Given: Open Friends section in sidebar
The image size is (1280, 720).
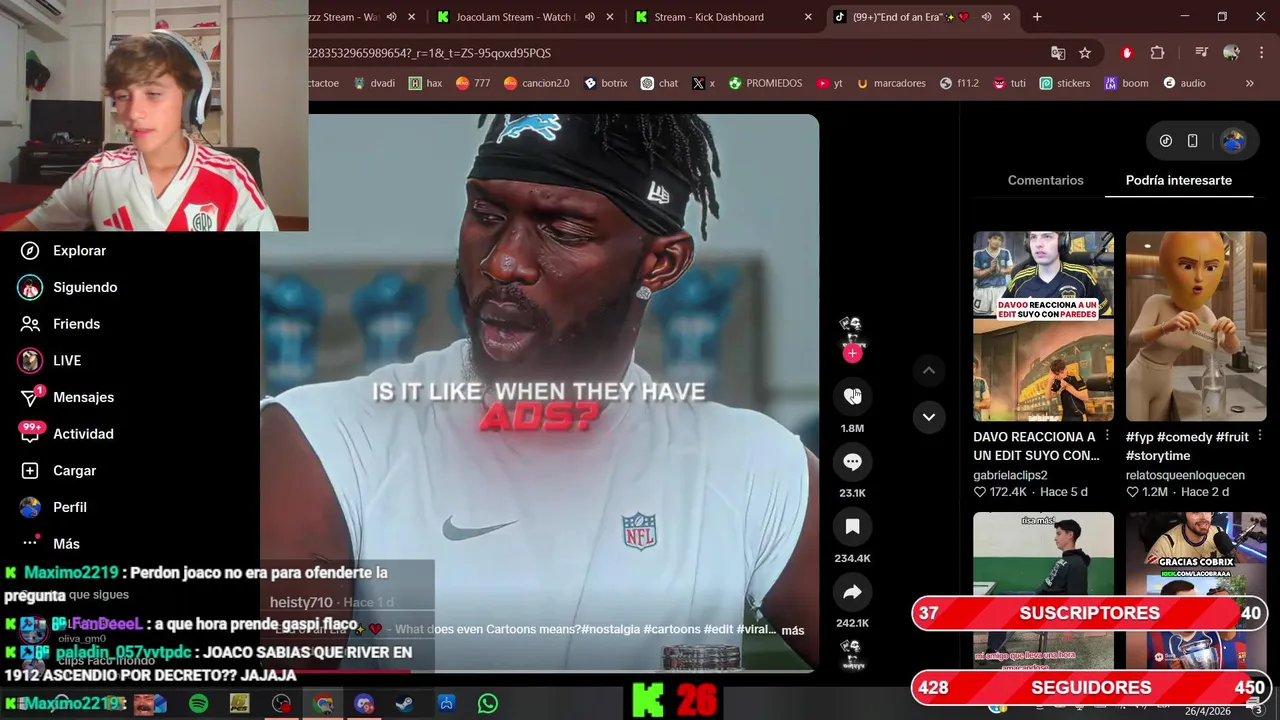Looking at the screenshot, I should (62, 324).
